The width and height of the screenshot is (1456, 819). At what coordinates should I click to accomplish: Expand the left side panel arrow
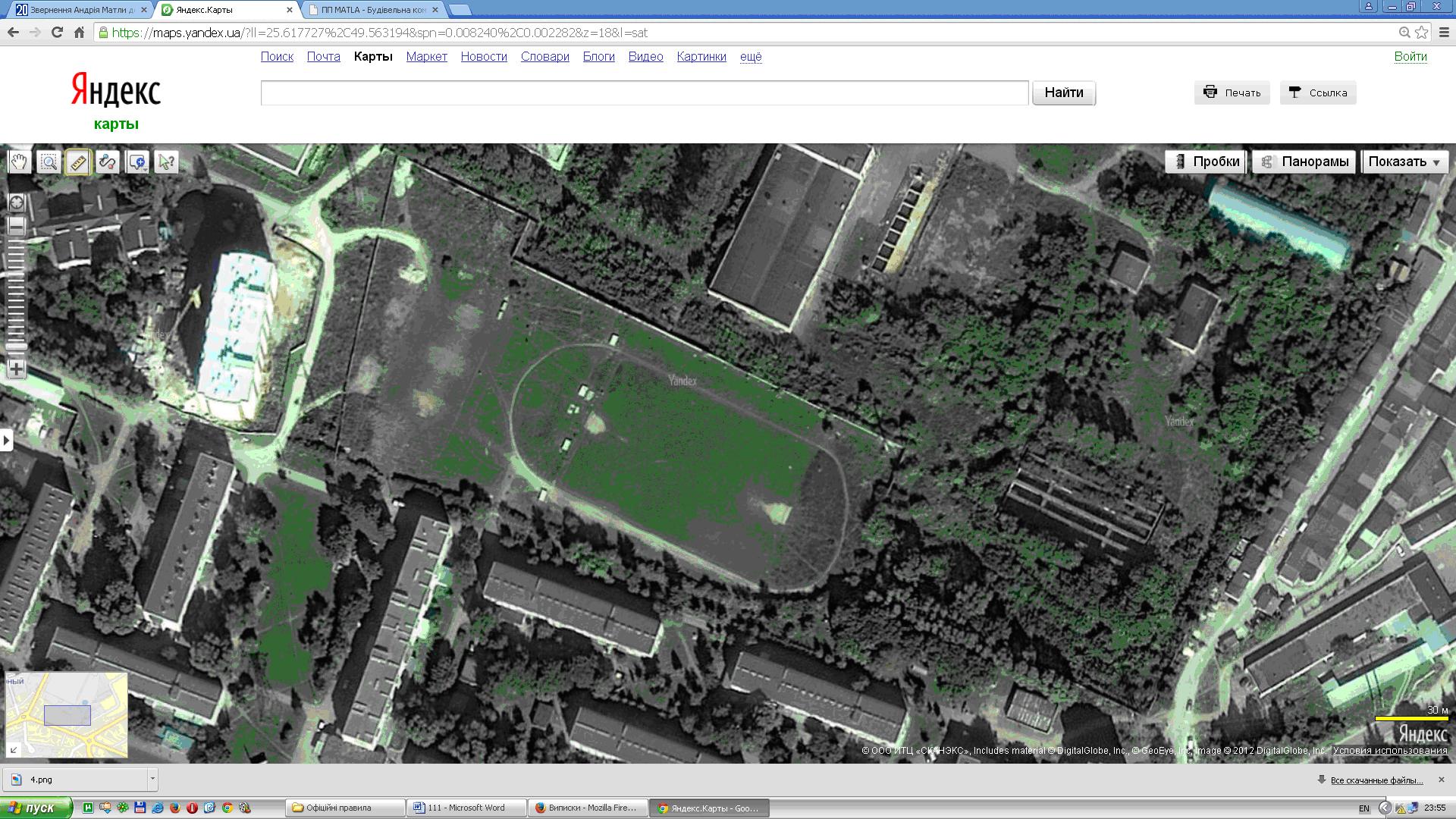pyautogui.click(x=6, y=440)
